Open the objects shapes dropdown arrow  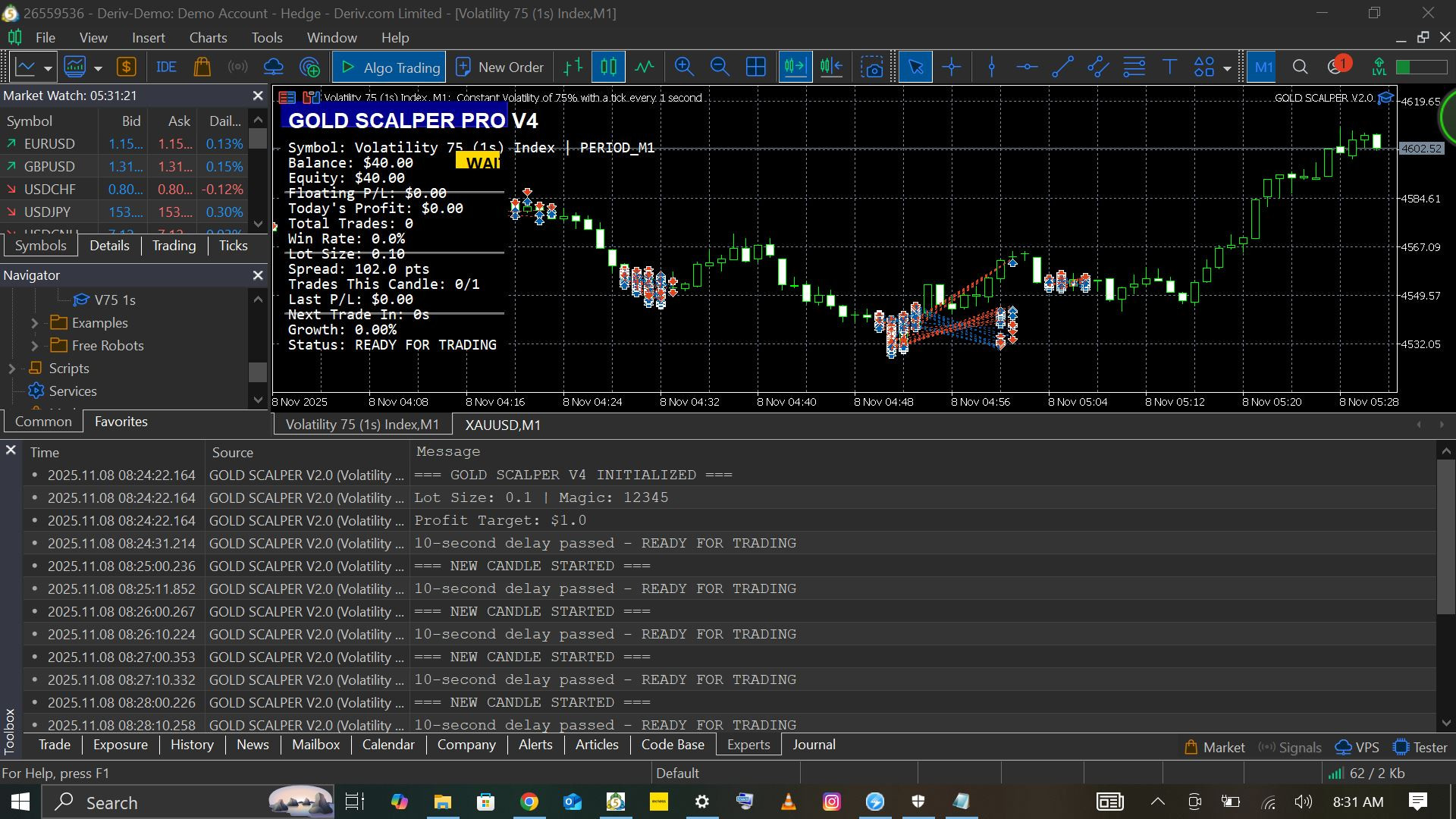[1227, 68]
